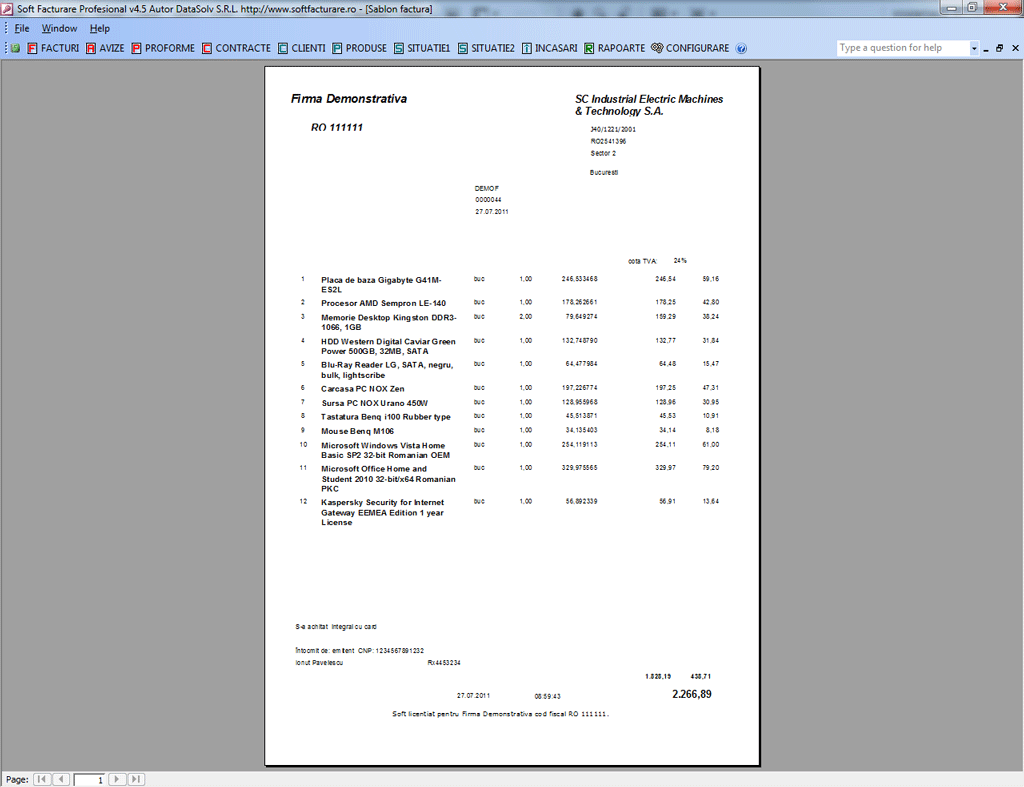Click the 'Soft licentiat pentru Firma Demonstrativa' footer
The width and height of the screenshot is (1024, 787).
pos(500,714)
